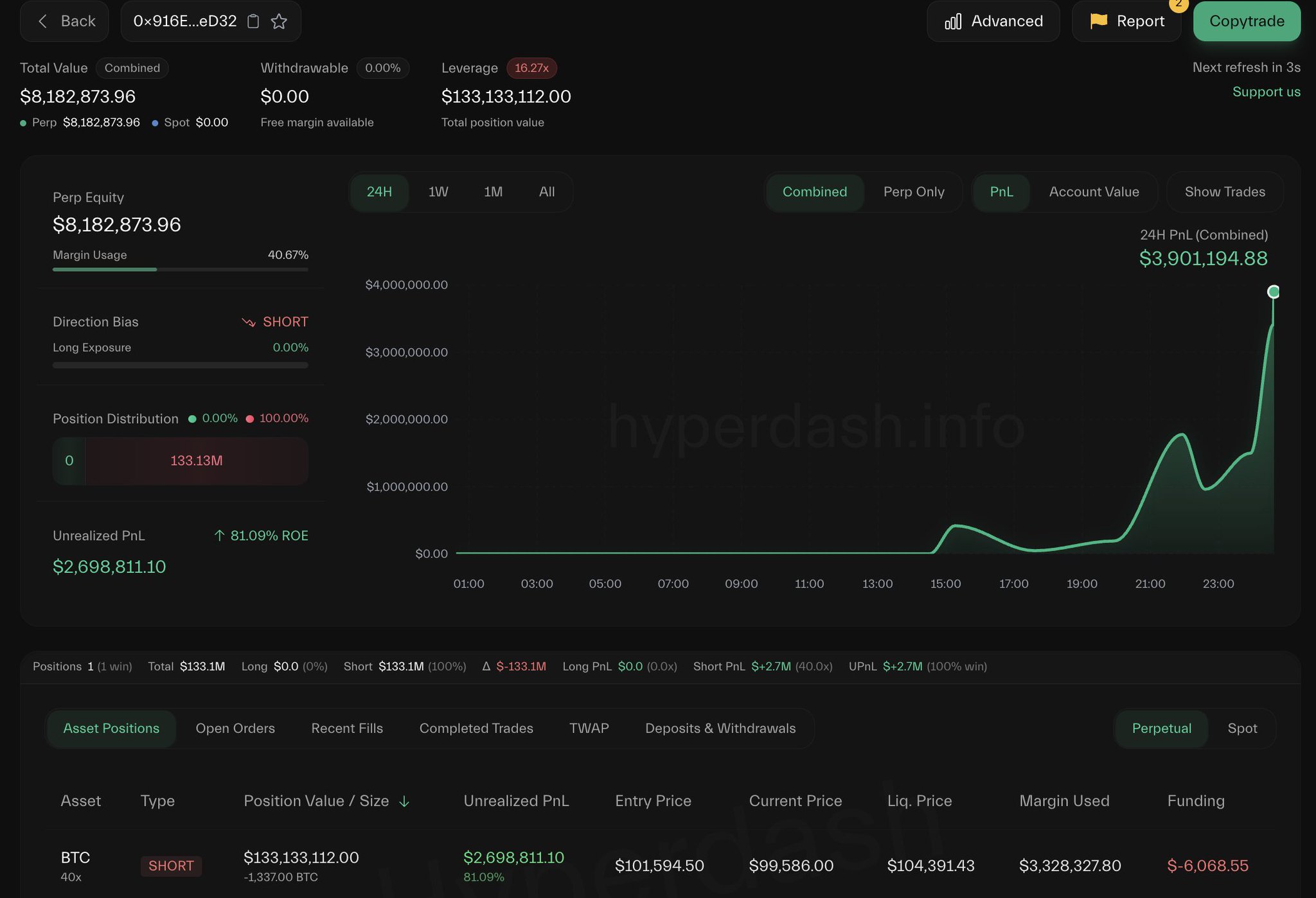Switch chart to Combined view

[x=815, y=192]
